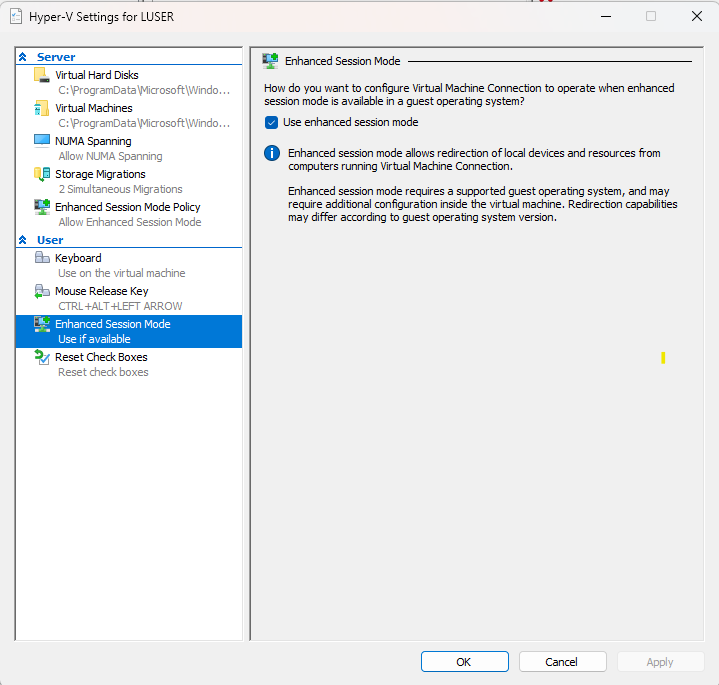This screenshot has height=685, width=719.
Task: Click the OK button
Action: click(x=465, y=662)
